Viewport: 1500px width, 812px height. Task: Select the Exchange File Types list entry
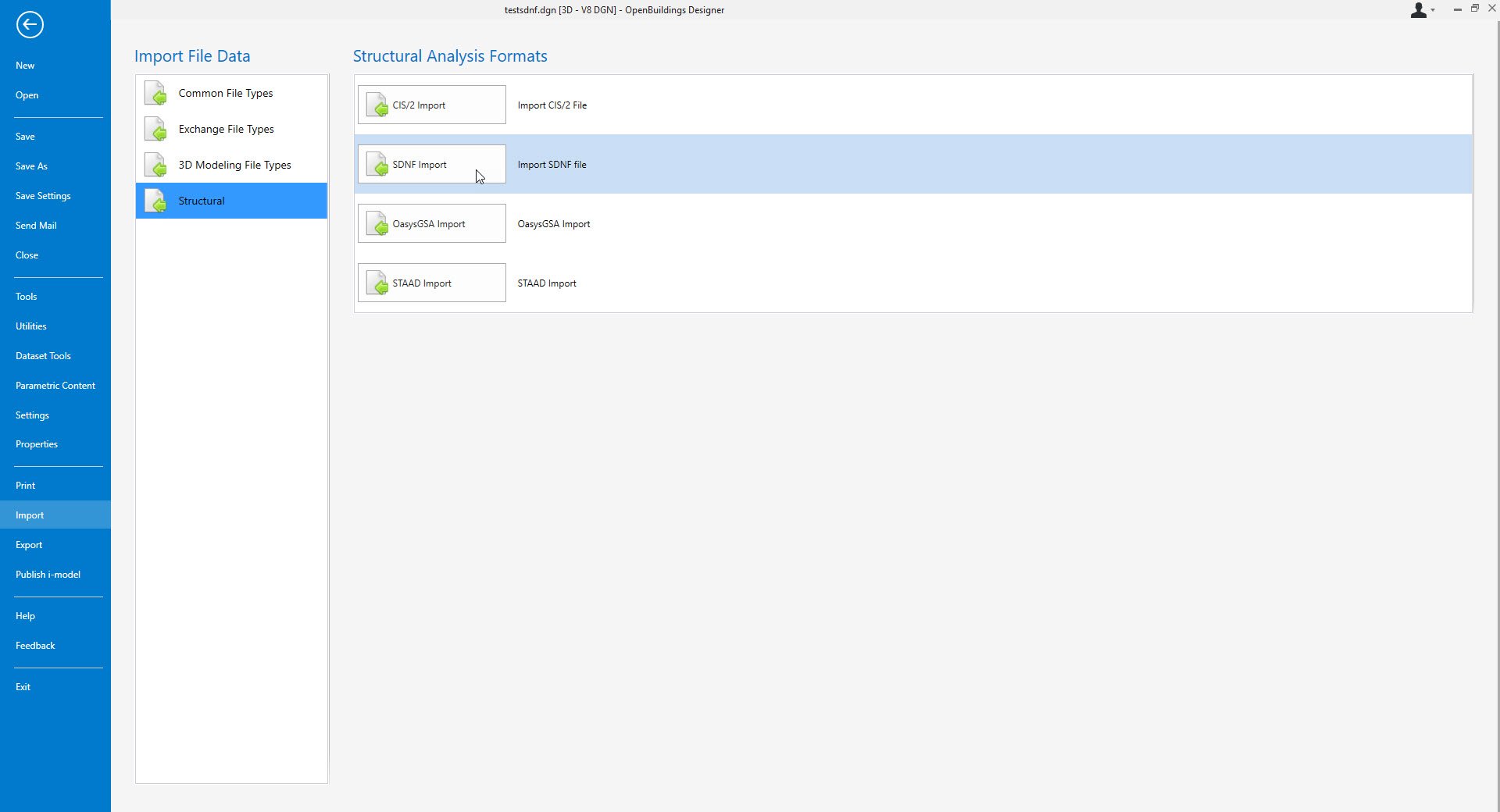(x=227, y=129)
